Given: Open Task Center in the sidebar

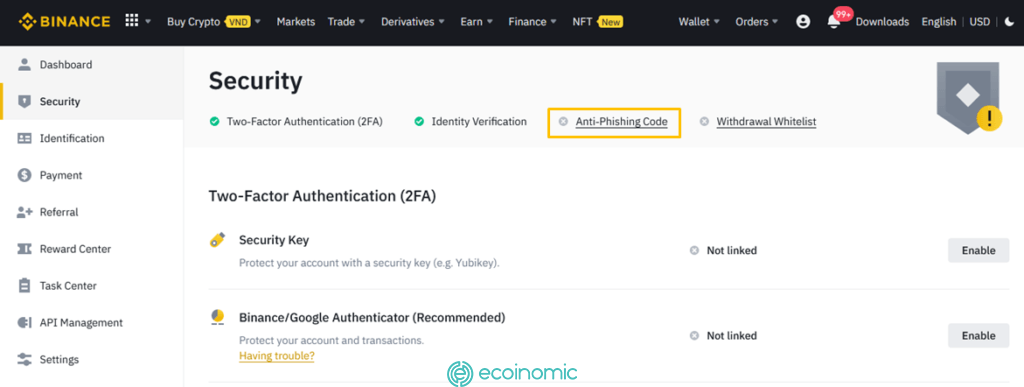Looking at the screenshot, I should (91, 285).
